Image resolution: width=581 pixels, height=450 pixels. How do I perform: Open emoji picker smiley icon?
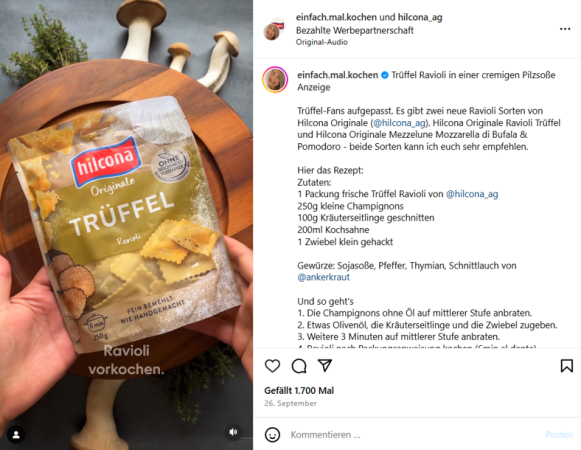pos(272,434)
